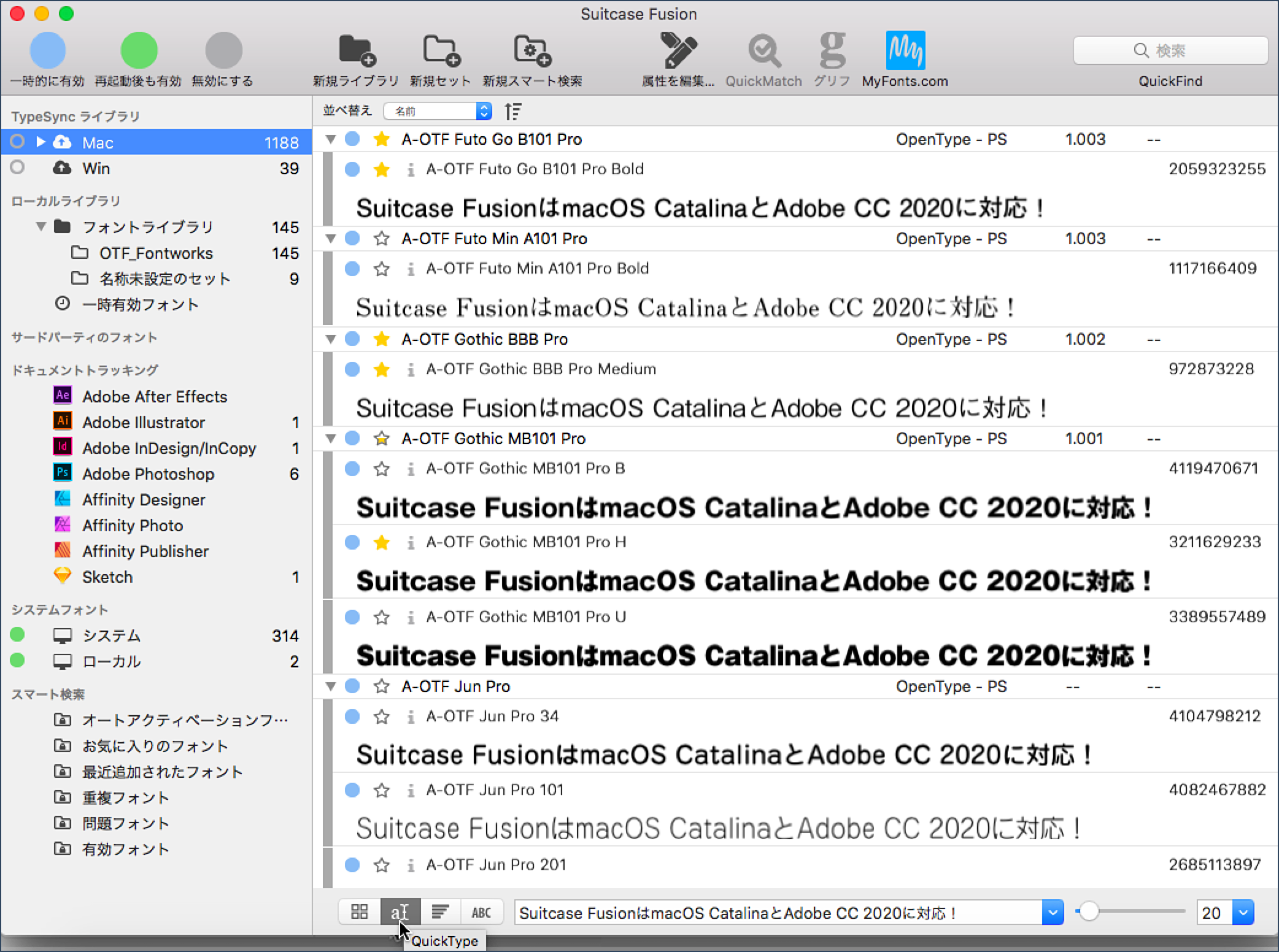Create a new library with folder icon
Image resolution: width=1279 pixels, height=952 pixels.
tap(356, 50)
